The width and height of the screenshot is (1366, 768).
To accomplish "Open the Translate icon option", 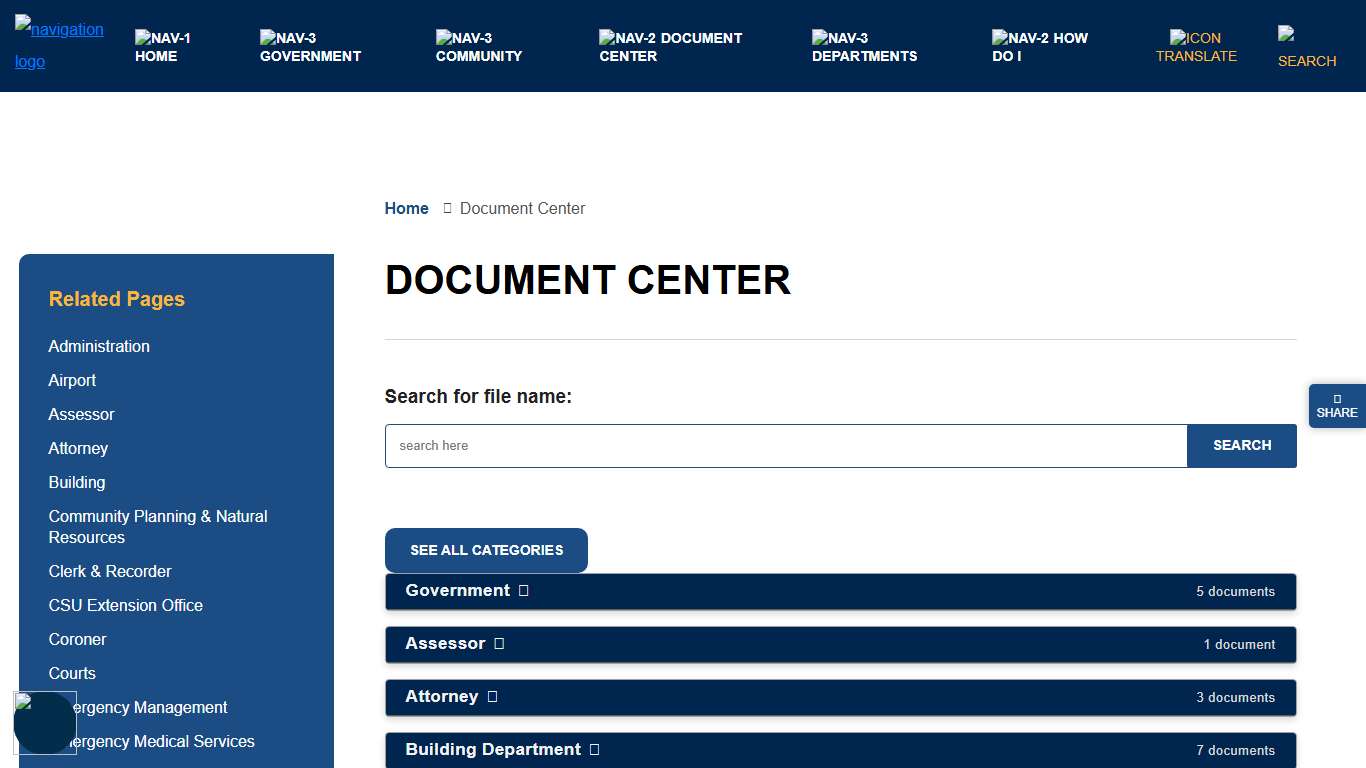I will coord(1196,47).
